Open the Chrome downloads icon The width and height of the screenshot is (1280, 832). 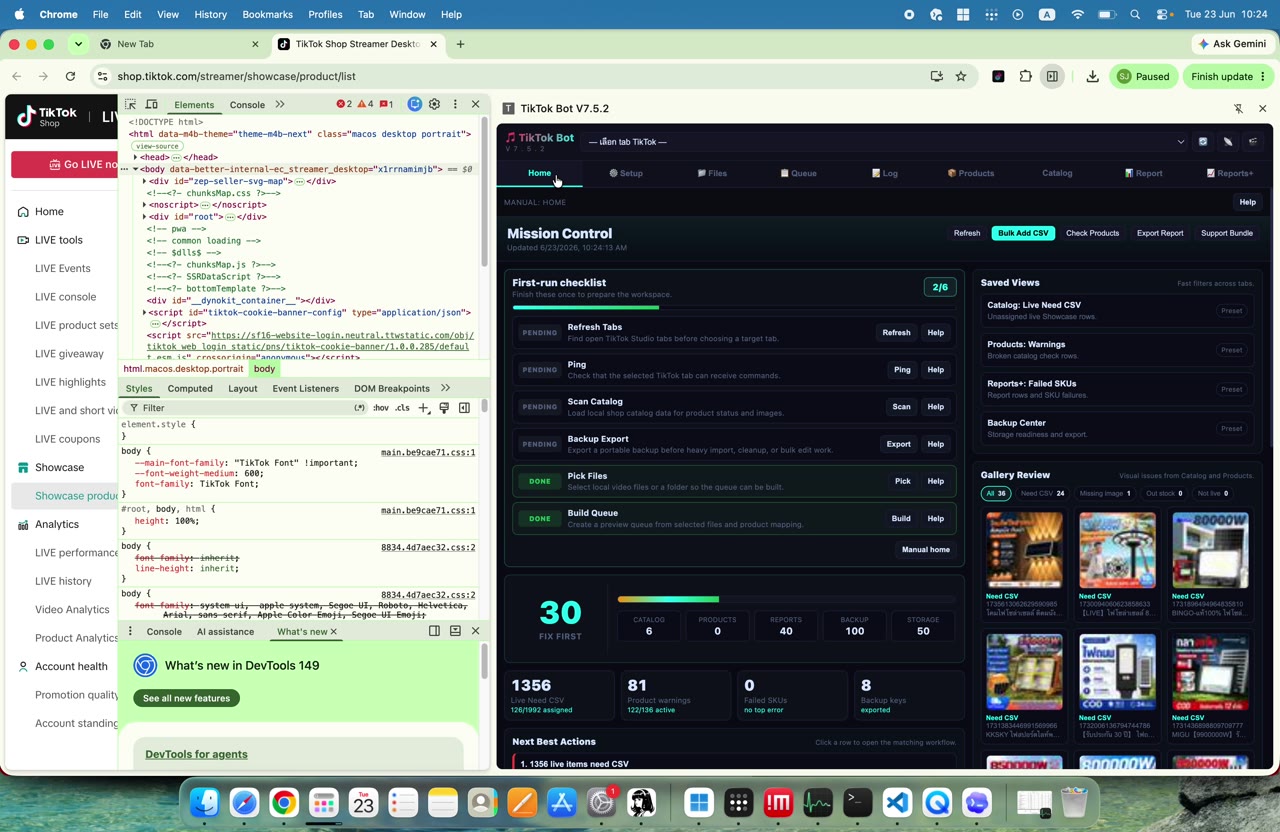(x=1092, y=76)
